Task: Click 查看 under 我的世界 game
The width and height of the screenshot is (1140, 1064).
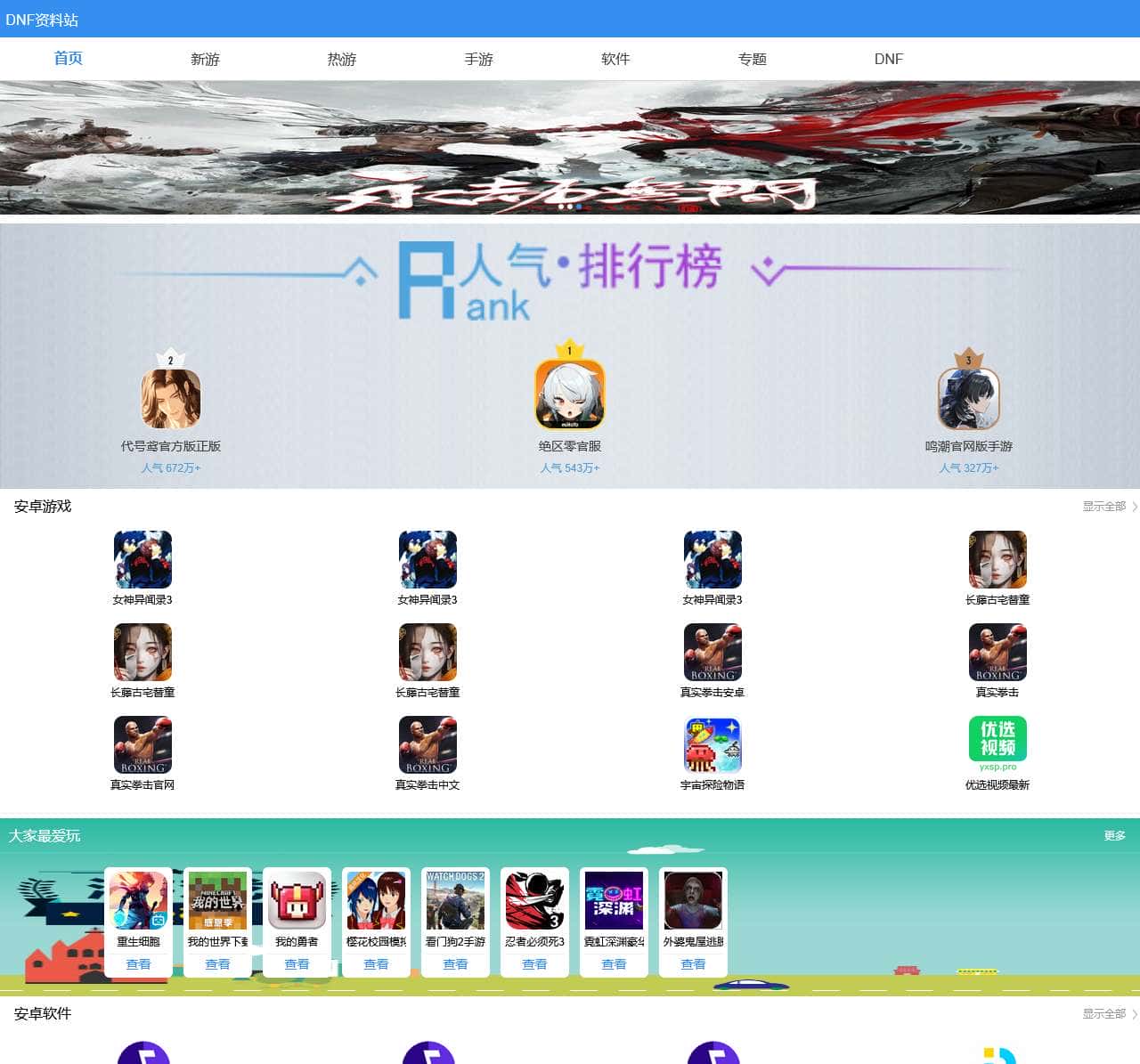Action: [217, 964]
